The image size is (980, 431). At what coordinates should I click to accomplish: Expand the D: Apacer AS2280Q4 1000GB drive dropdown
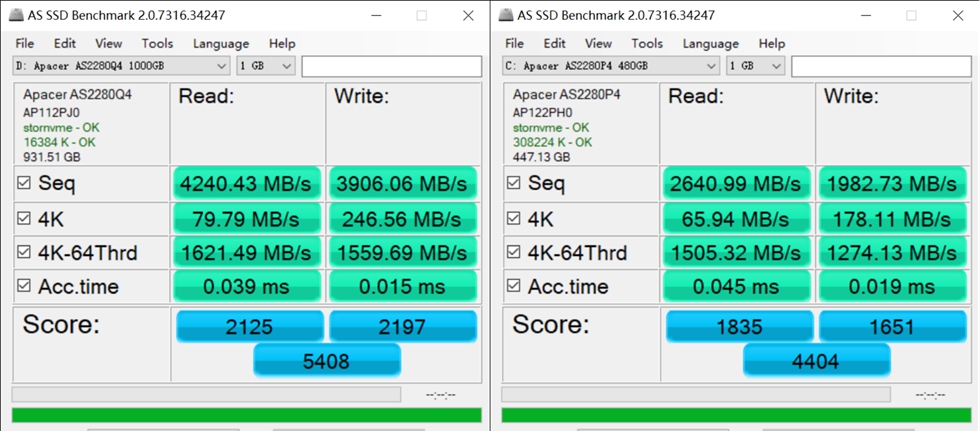[121, 66]
